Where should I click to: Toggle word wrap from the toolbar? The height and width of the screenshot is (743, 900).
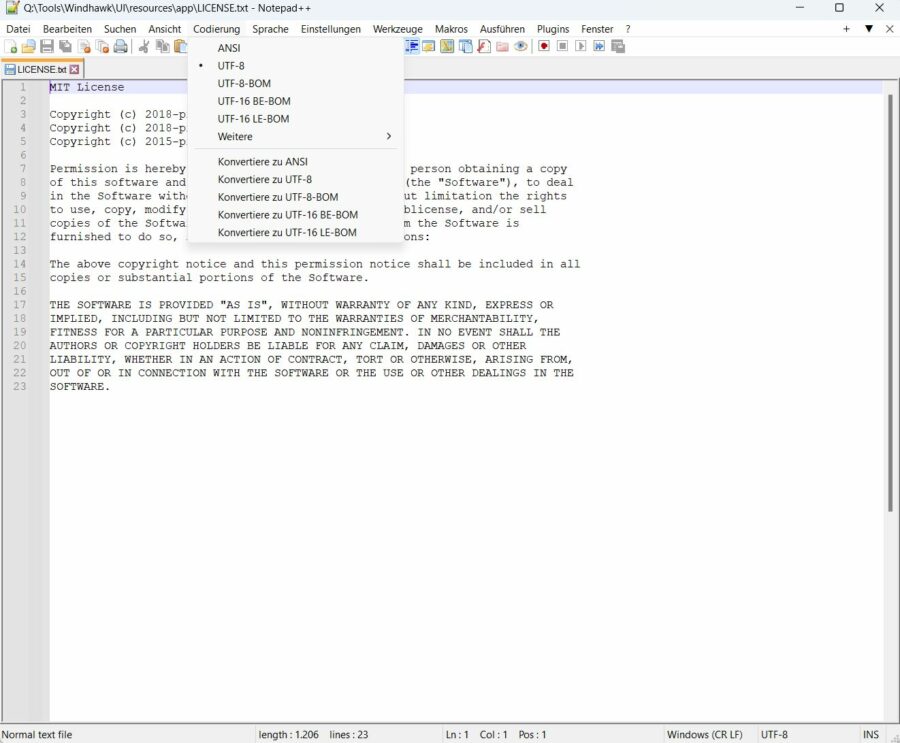pos(413,46)
